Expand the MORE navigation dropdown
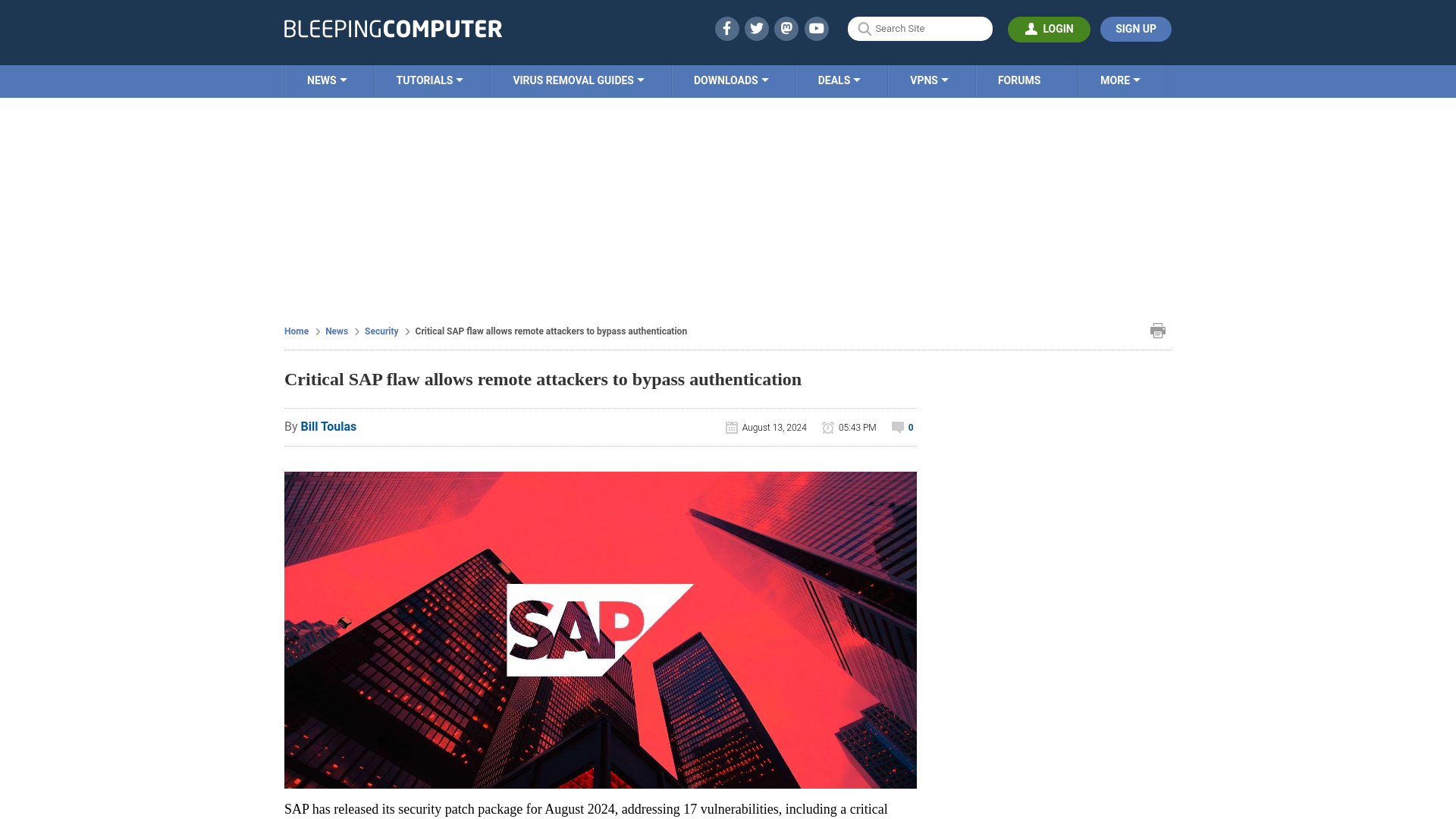The width and height of the screenshot is (1456, 819). (1120, 80)
